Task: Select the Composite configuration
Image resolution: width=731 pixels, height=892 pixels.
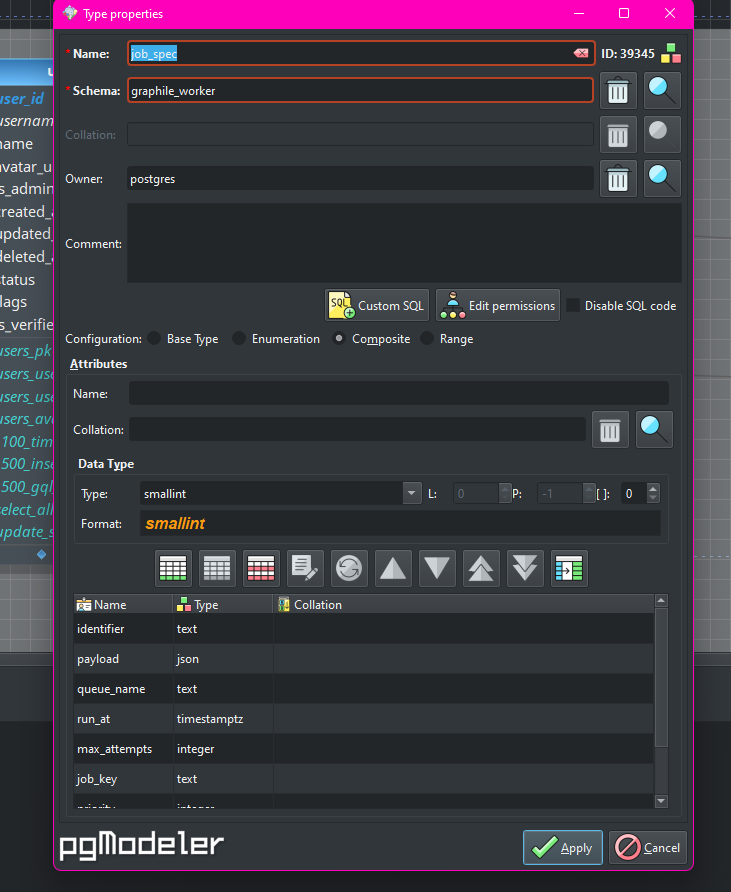Action: [x=339, y=338]
